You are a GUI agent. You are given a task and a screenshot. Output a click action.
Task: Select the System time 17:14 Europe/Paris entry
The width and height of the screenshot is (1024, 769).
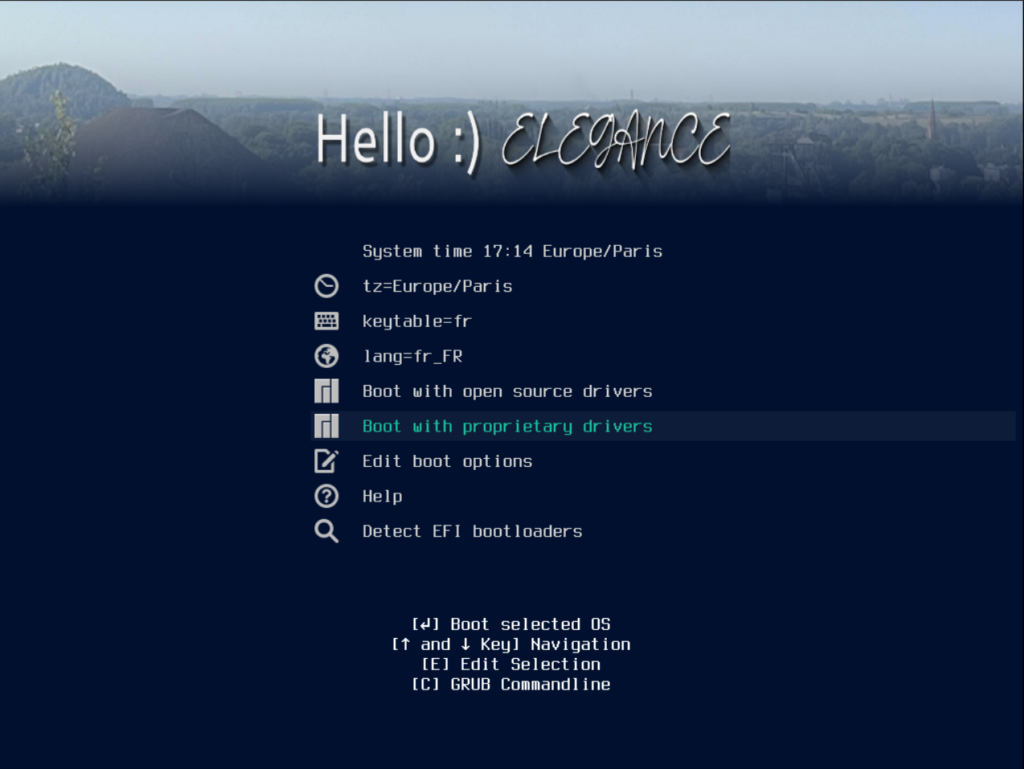(512, 251)
